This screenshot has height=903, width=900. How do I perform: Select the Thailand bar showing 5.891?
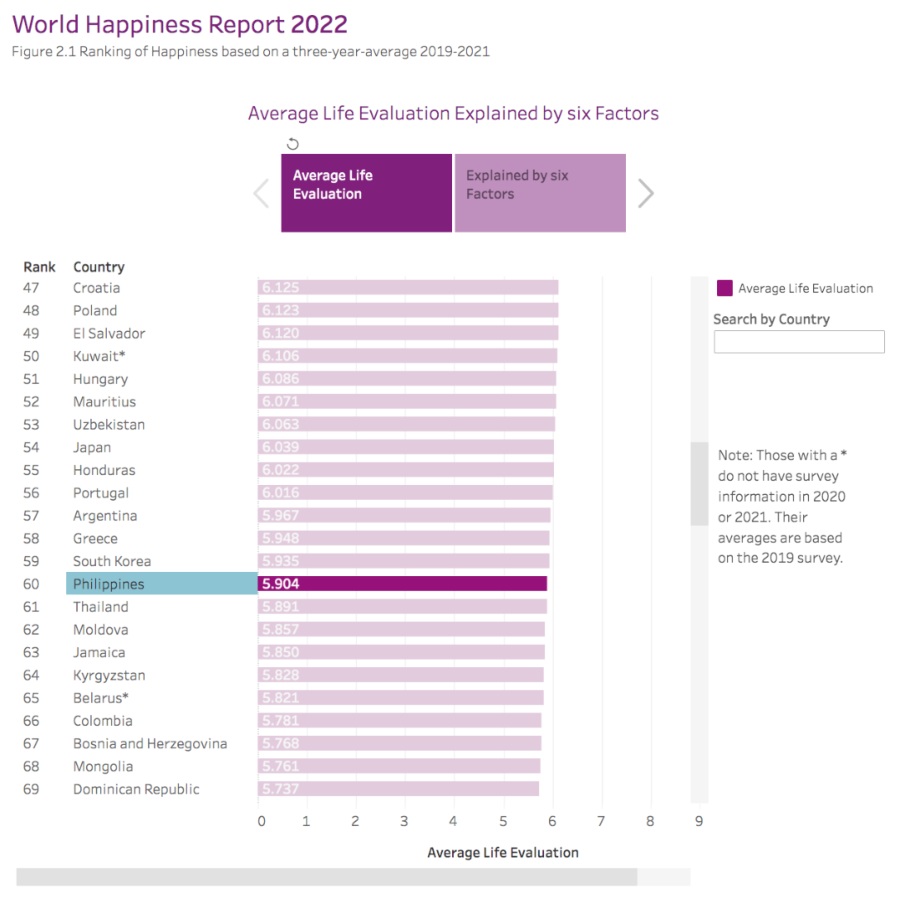click(x=402, y=607)
